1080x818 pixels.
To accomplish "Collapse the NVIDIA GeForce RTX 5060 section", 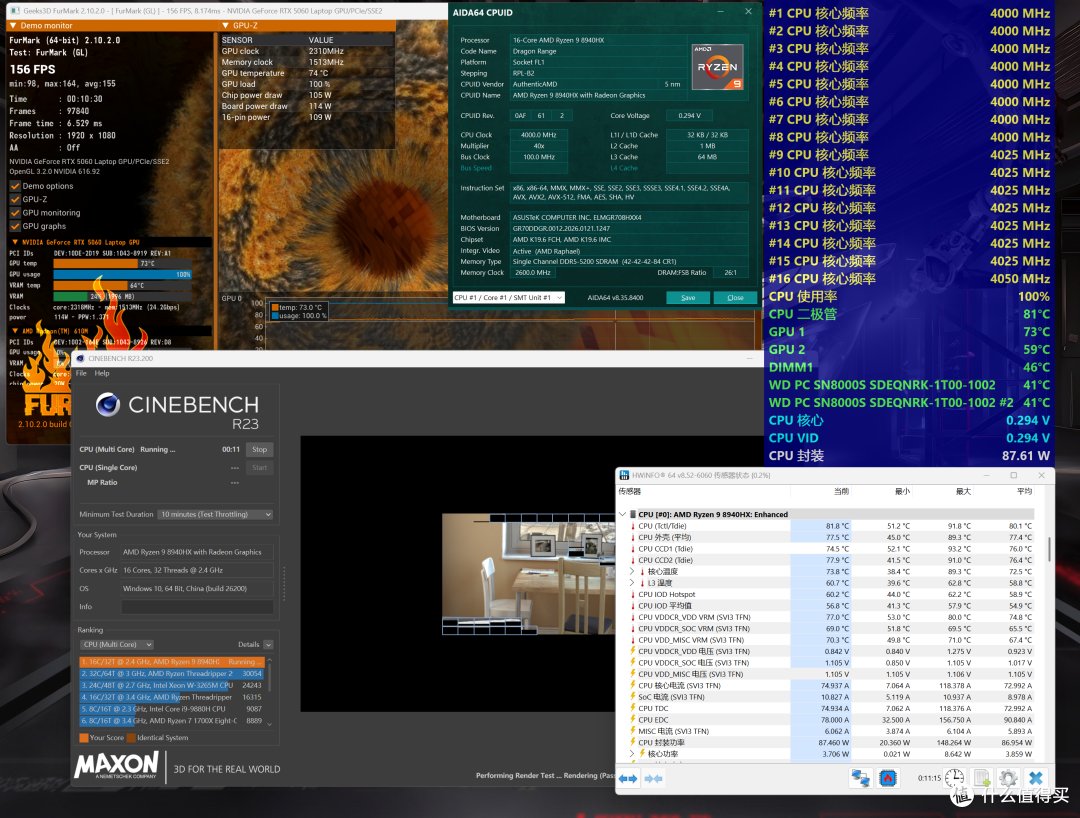I will tap(15, 242).
